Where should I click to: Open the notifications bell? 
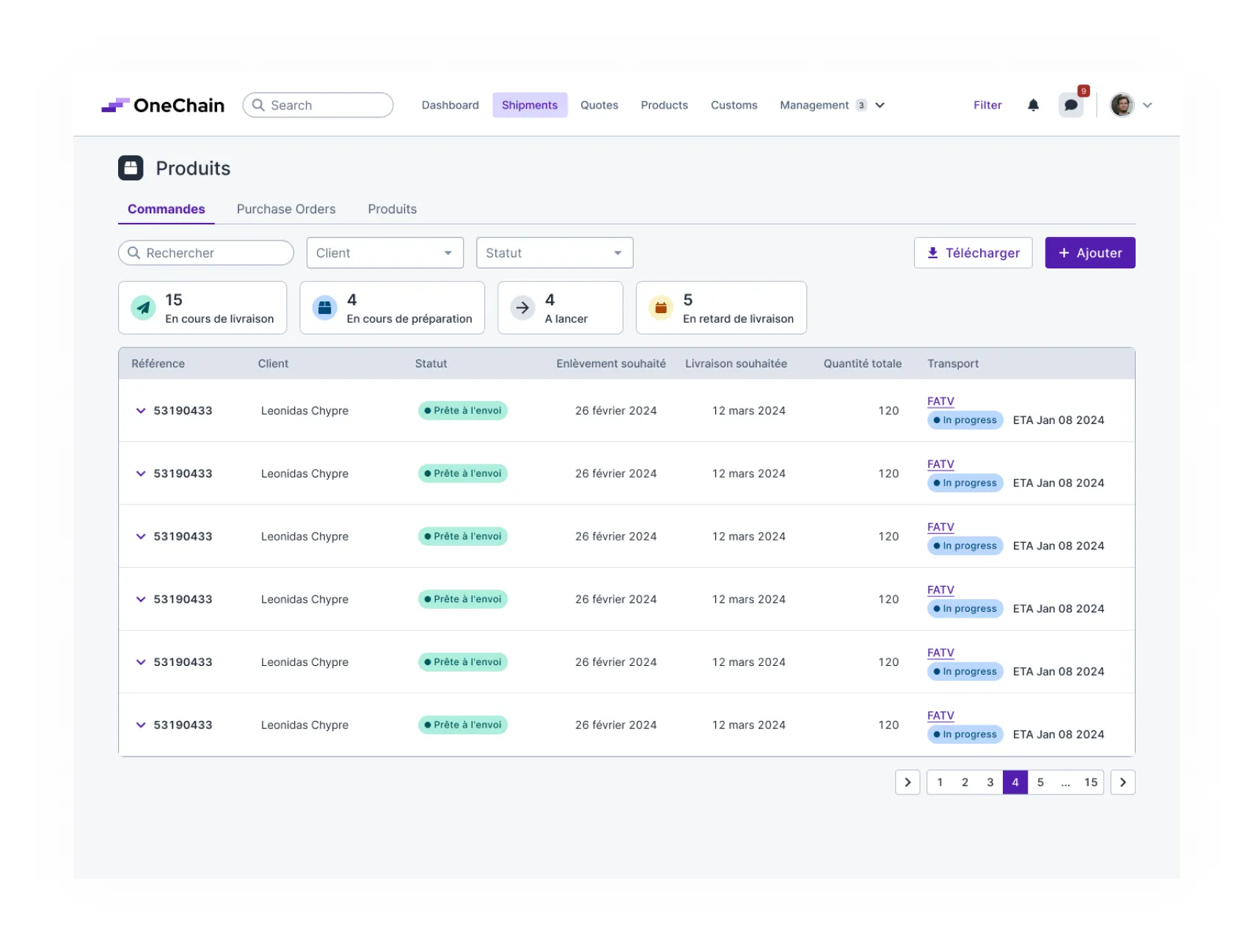(1033, 105)
